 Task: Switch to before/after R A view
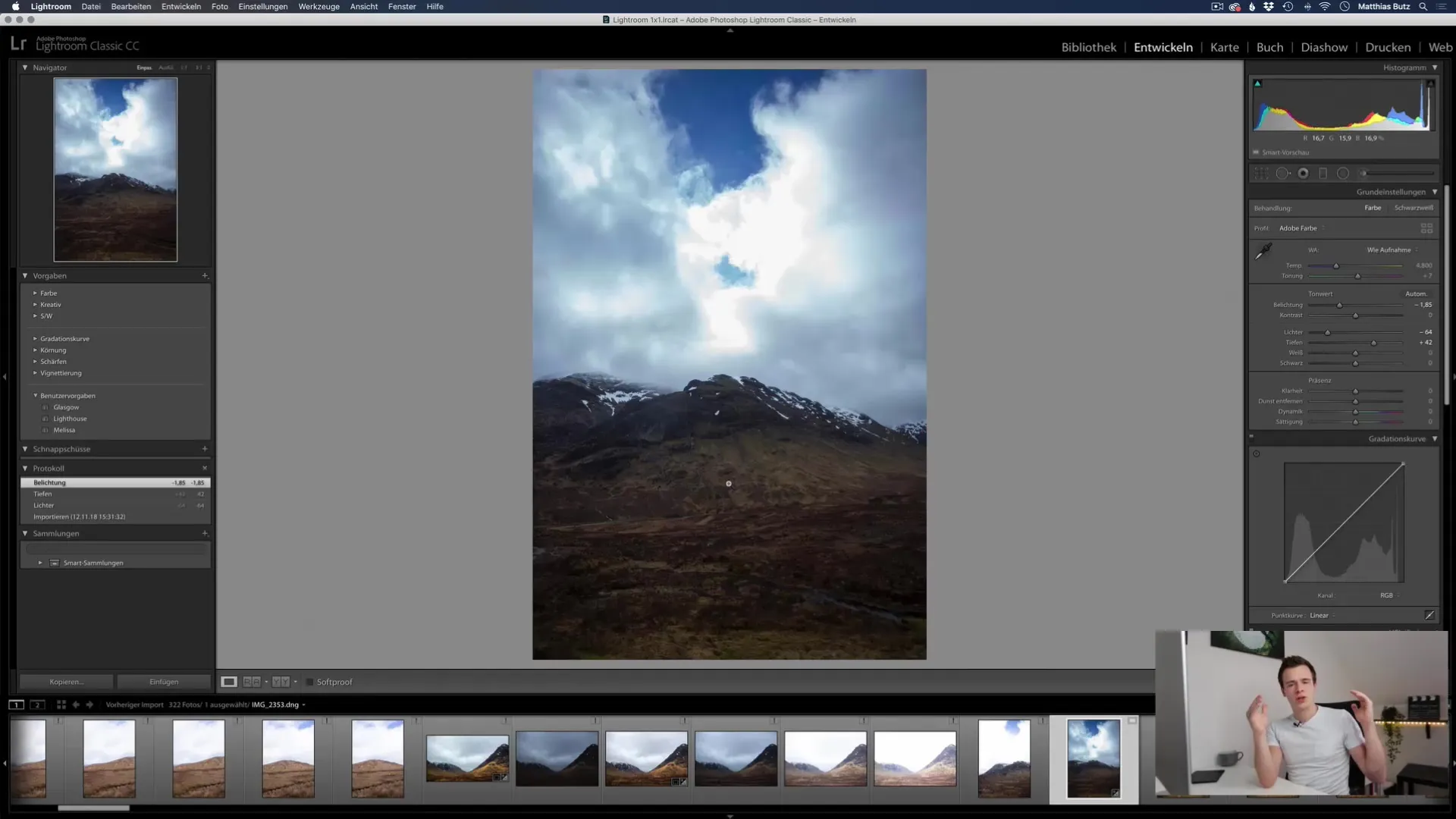pos(252,682)
